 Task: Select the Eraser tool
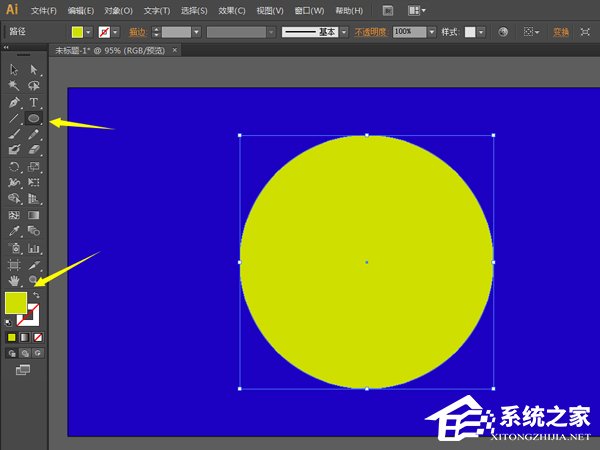tap(34, 149)
